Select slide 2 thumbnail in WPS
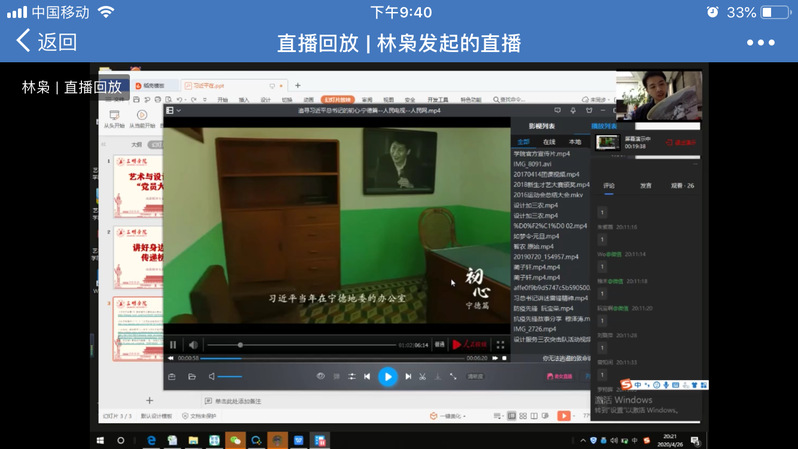Screen dimensions: 798x449 (138, 258)
